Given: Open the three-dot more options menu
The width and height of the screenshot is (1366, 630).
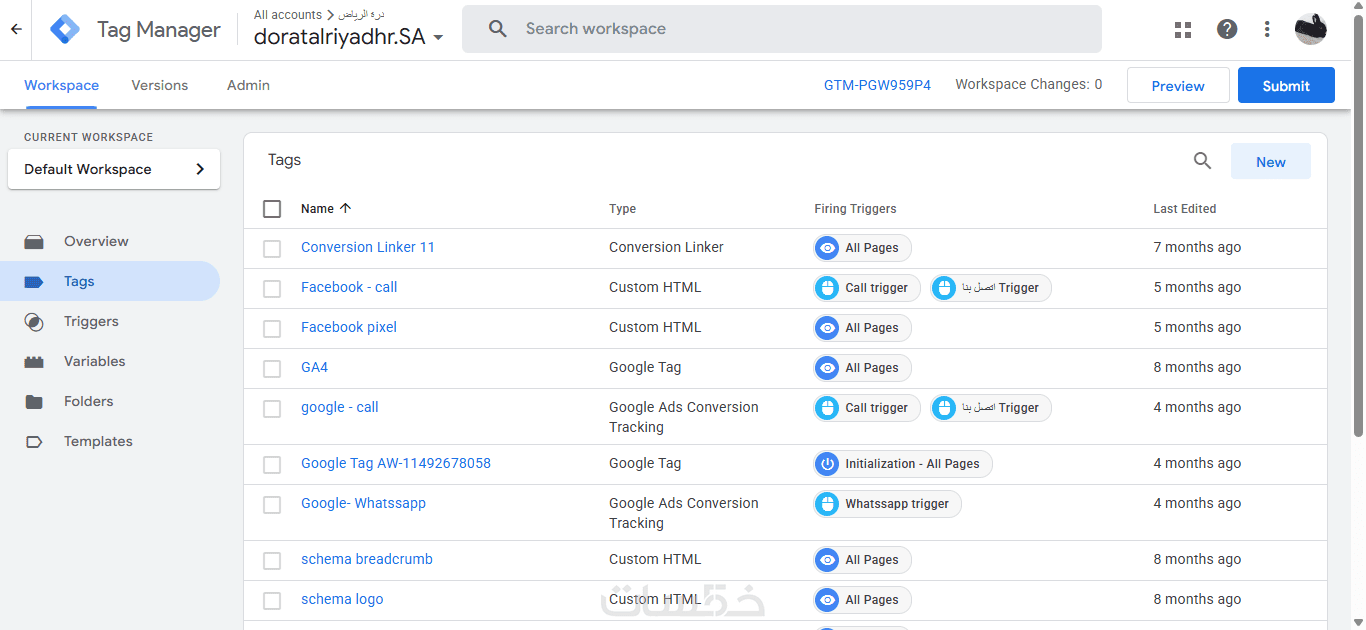Looking at the screenshot, I should pyautogui.click(x=1267, y=29).
